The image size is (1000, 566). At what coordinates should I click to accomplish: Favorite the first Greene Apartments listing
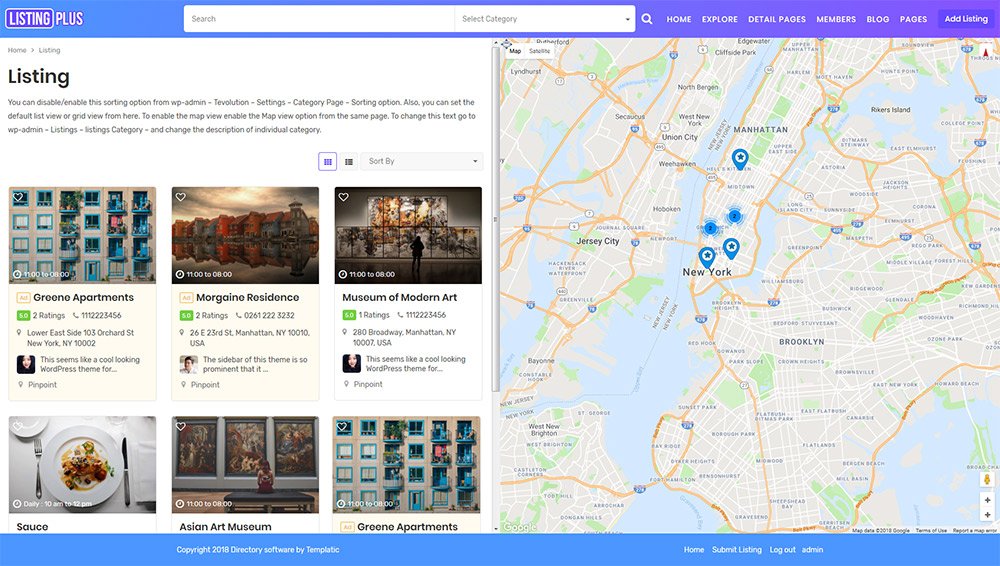click(x=18, y=197)
